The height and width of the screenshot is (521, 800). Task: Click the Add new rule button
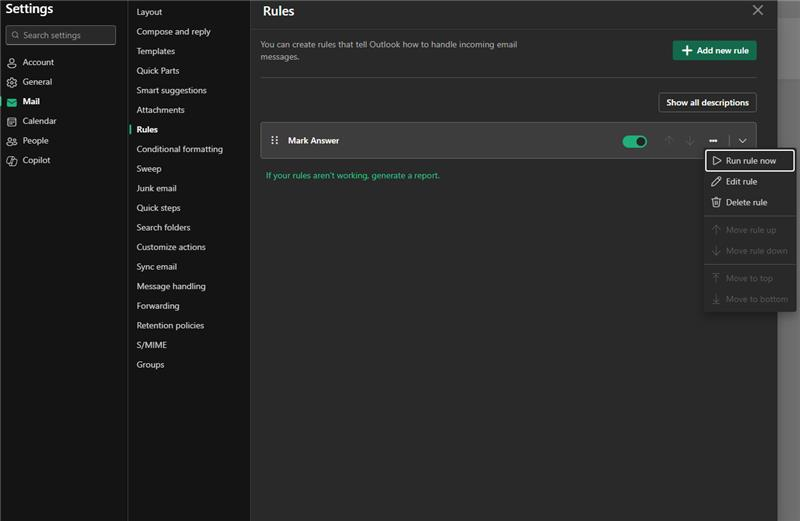pos(714,51)
